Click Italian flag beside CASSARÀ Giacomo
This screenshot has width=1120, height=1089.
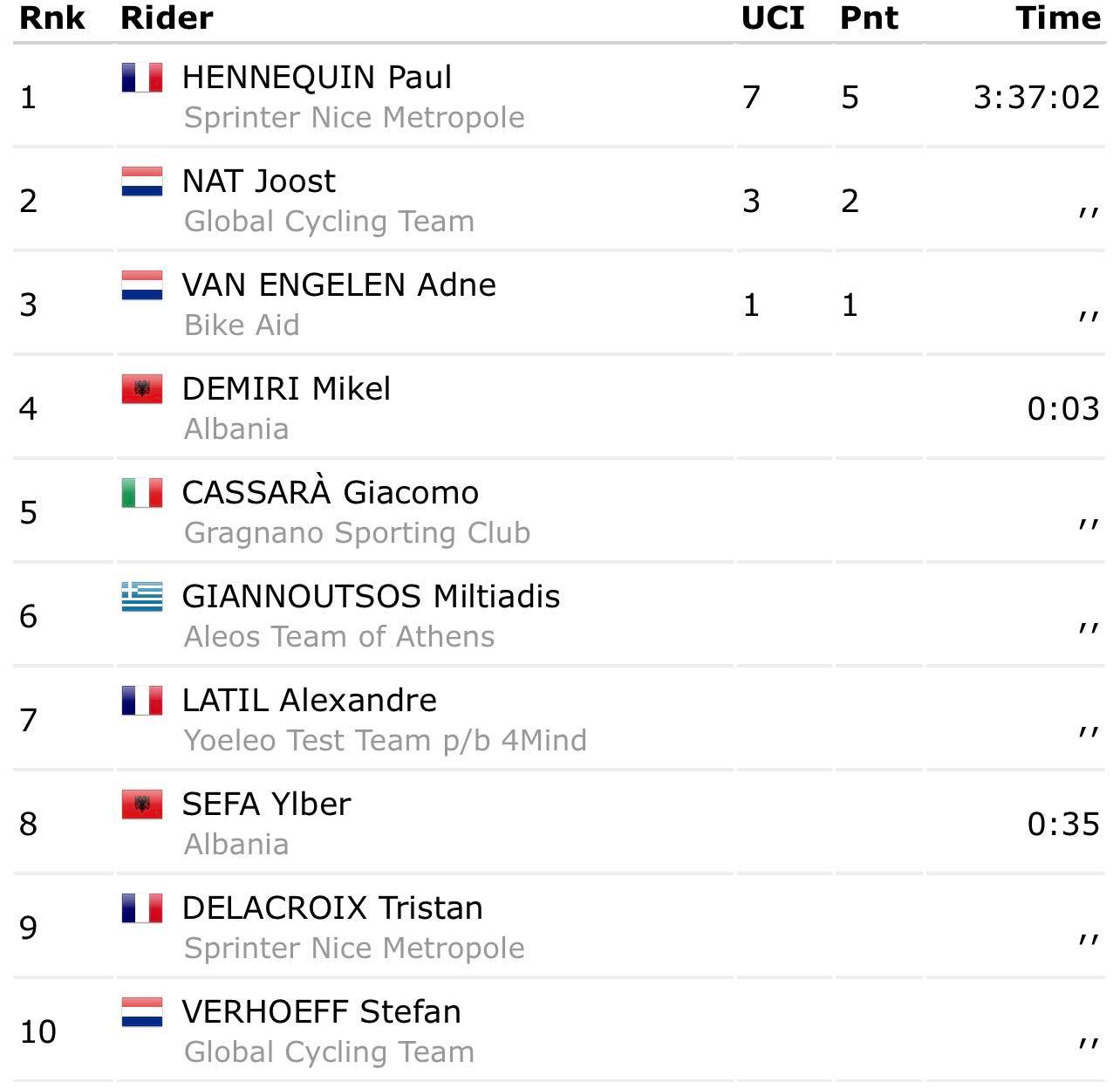142,493
